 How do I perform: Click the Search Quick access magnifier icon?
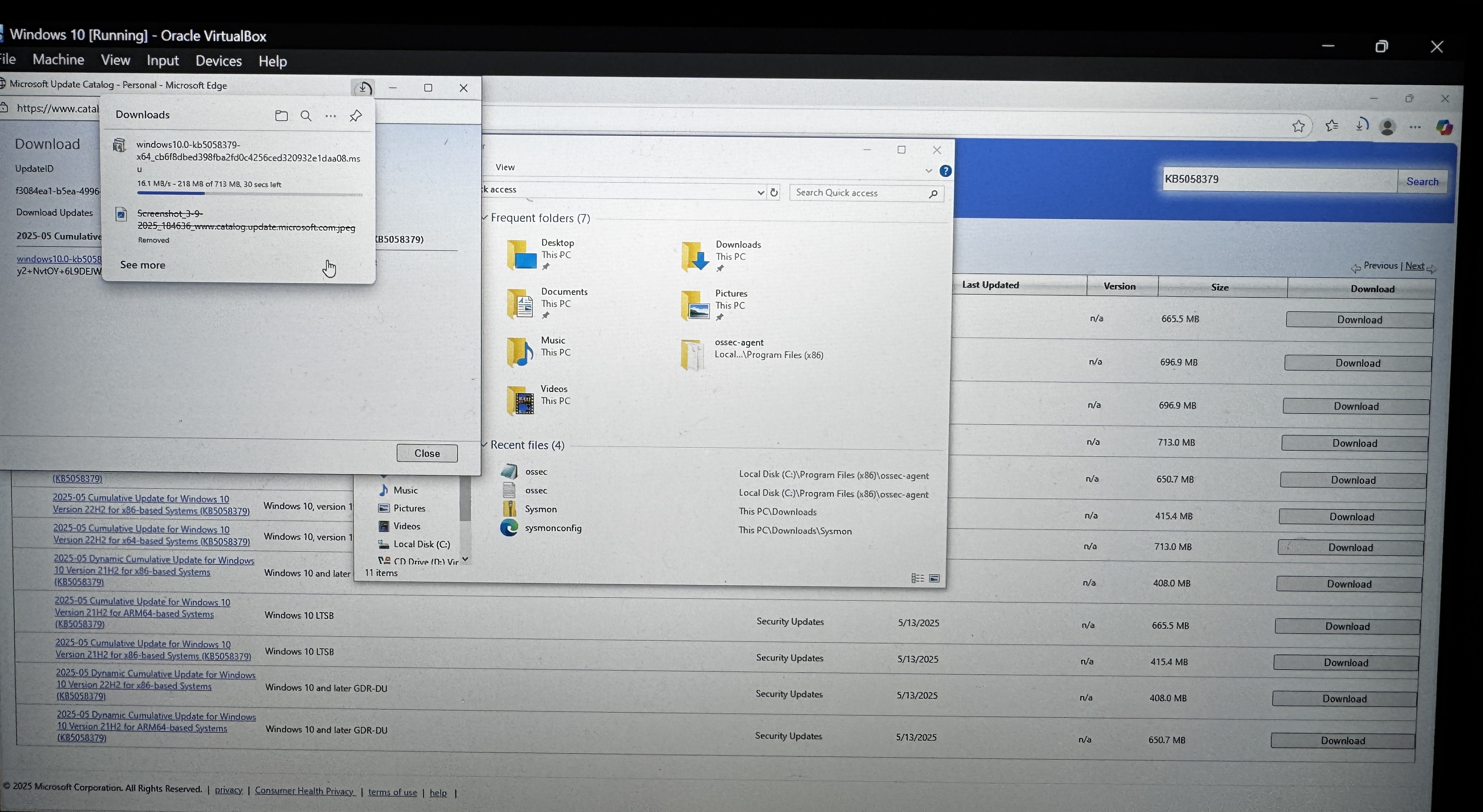(932, 194)
